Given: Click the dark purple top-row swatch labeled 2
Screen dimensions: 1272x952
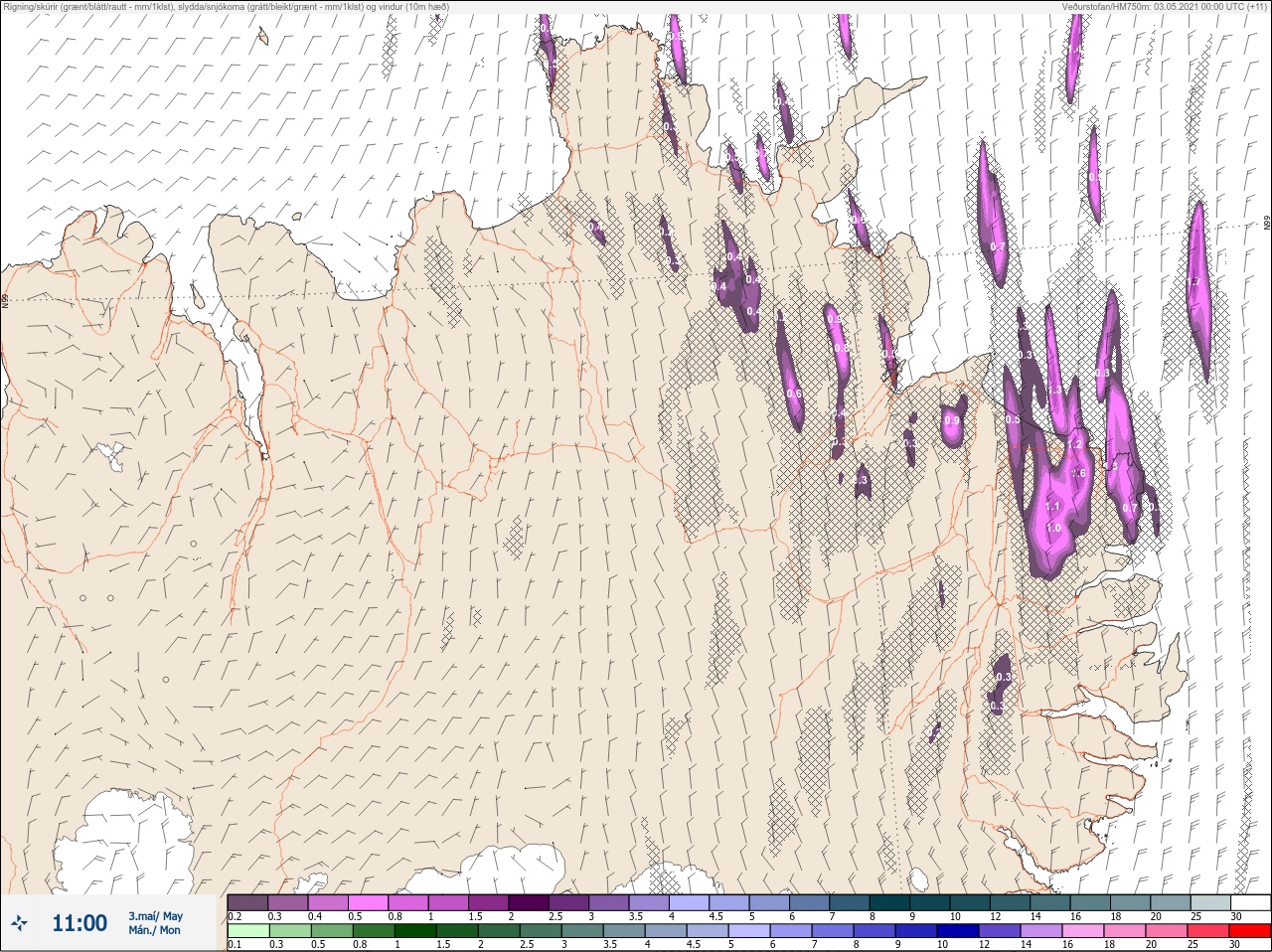Looking at the screenshot, I should (x=529, y=902).
